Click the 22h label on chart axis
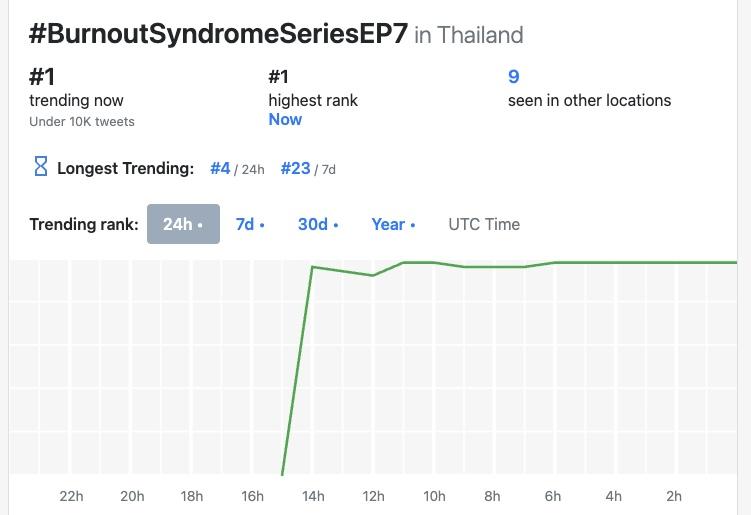Screen dimensions: 751x515 click(72, 495)
